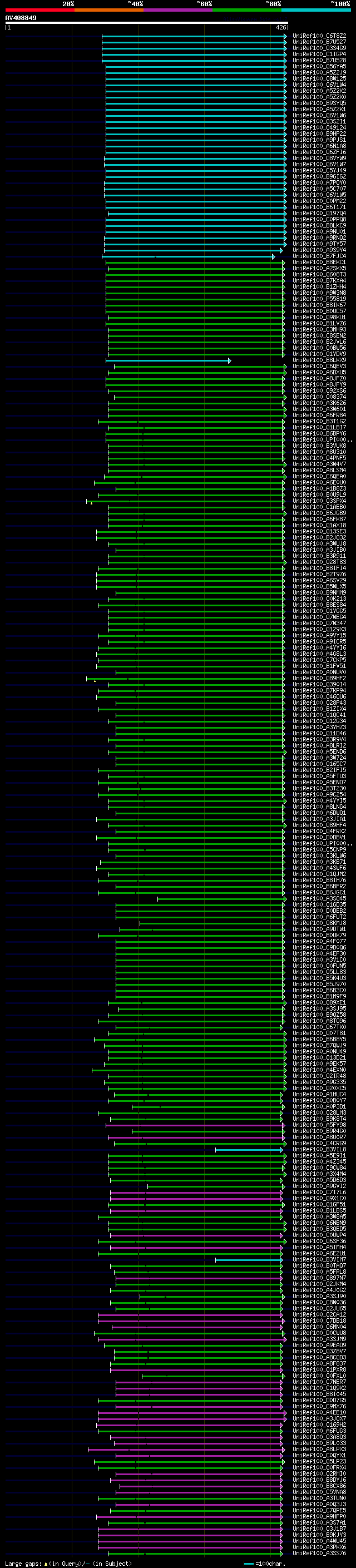Select label UniRef100_B8LKC9
The image size is (356, 1568).
pos(319,225)
